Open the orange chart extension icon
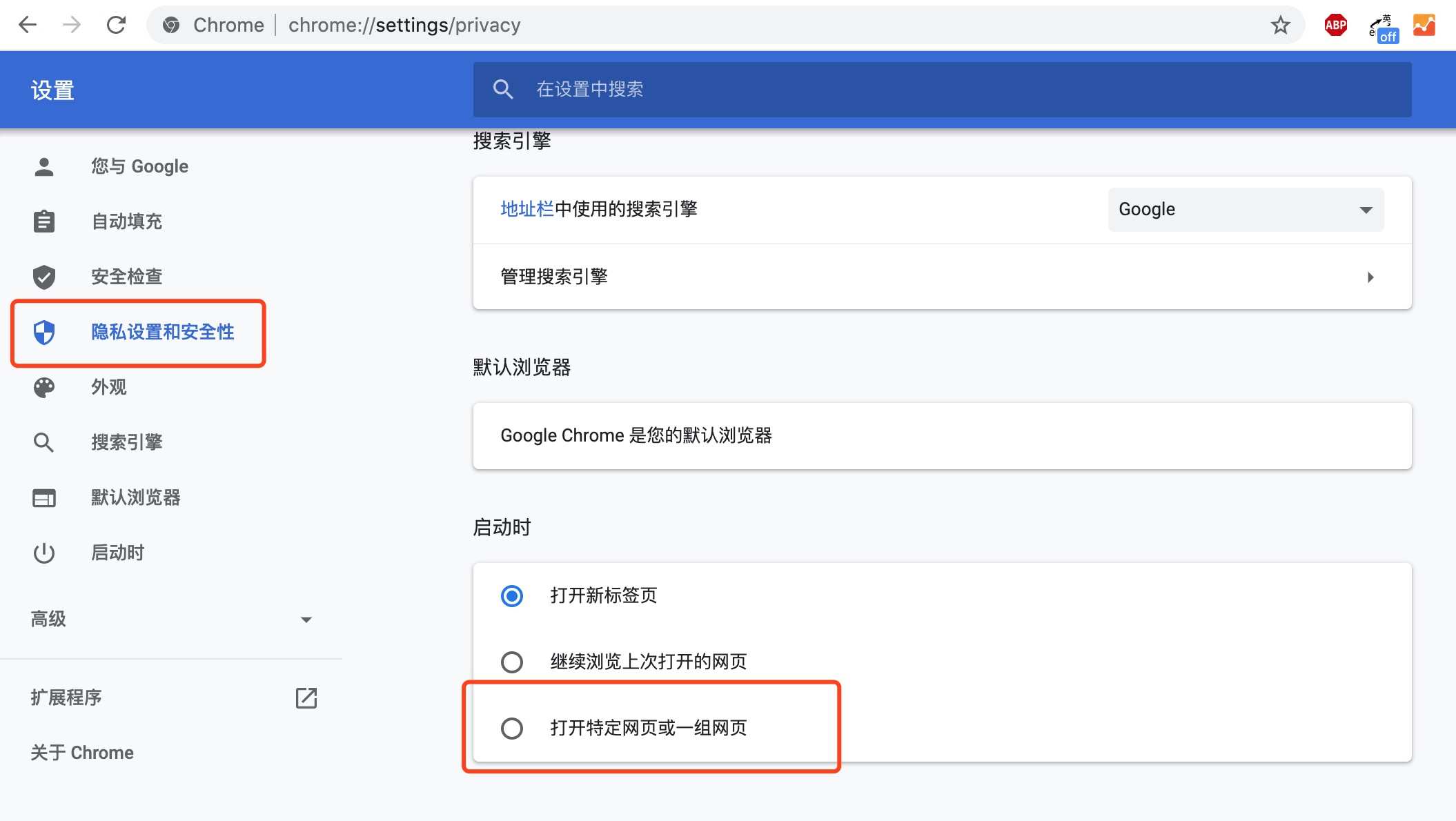This screenshot has width=1456, height=821. click(1424, 26)
